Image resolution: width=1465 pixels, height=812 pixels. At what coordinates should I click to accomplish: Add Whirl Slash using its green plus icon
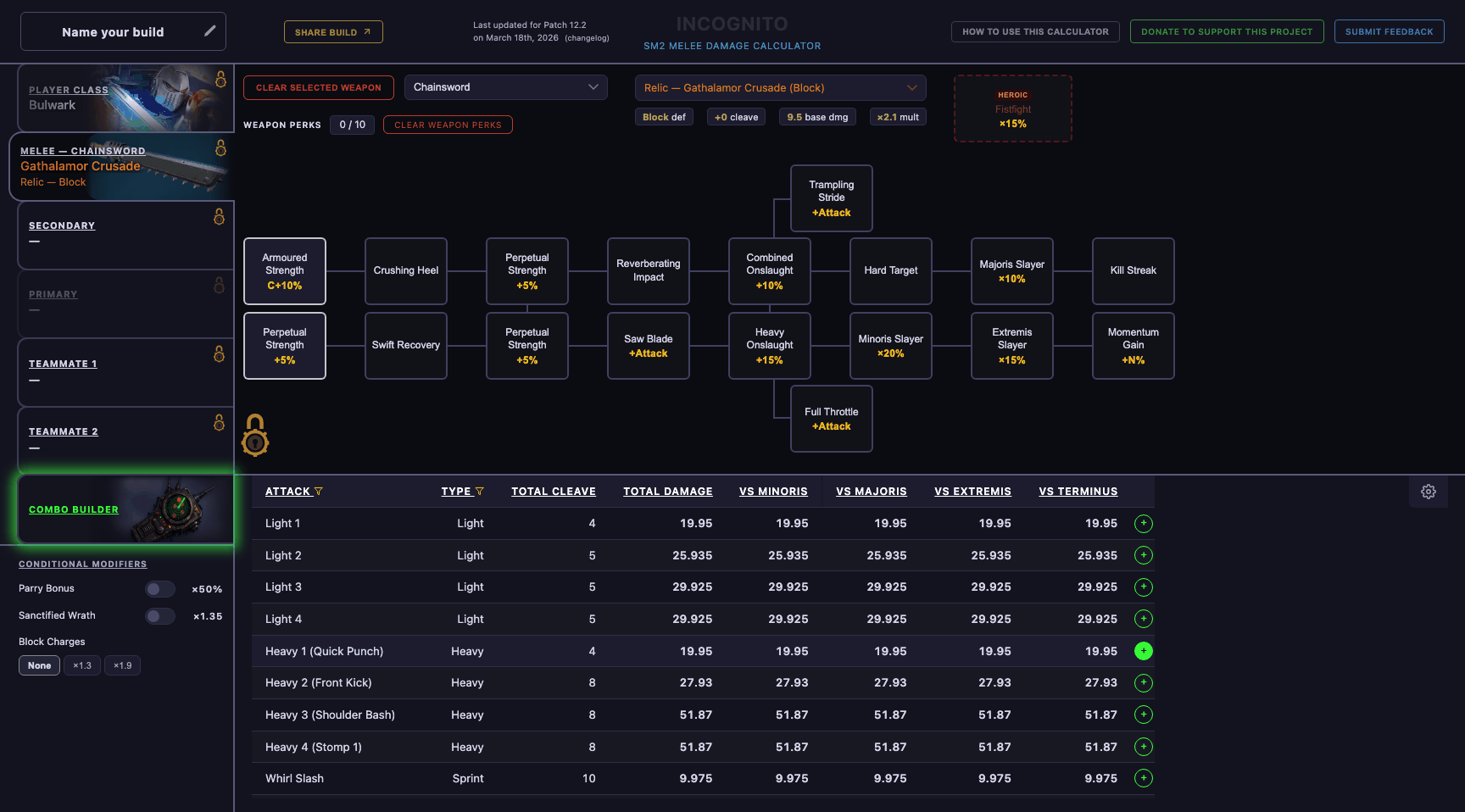(1143, 778)
